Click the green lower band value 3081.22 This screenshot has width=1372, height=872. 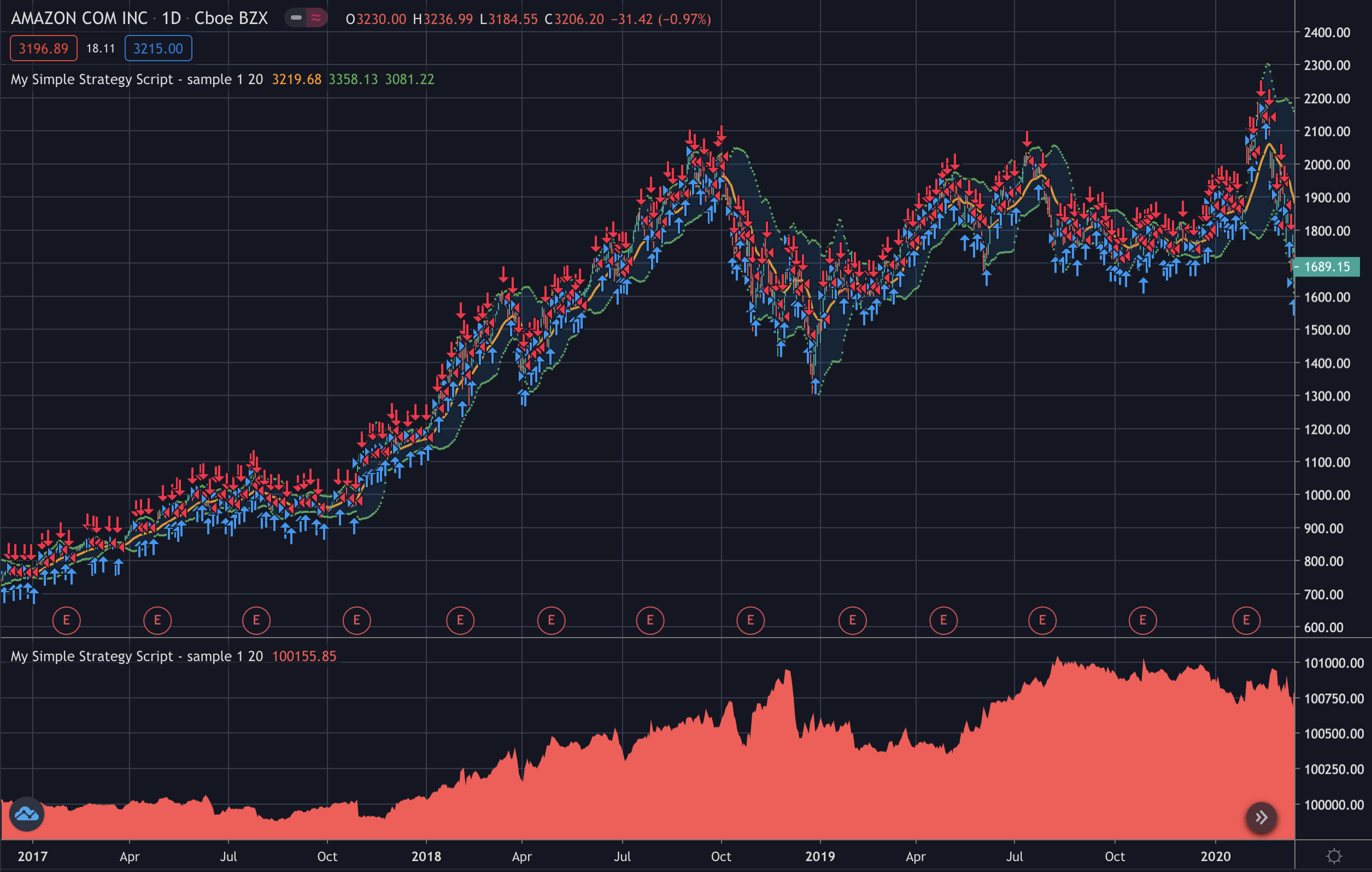pyautogui.click(x=409, y=79)
